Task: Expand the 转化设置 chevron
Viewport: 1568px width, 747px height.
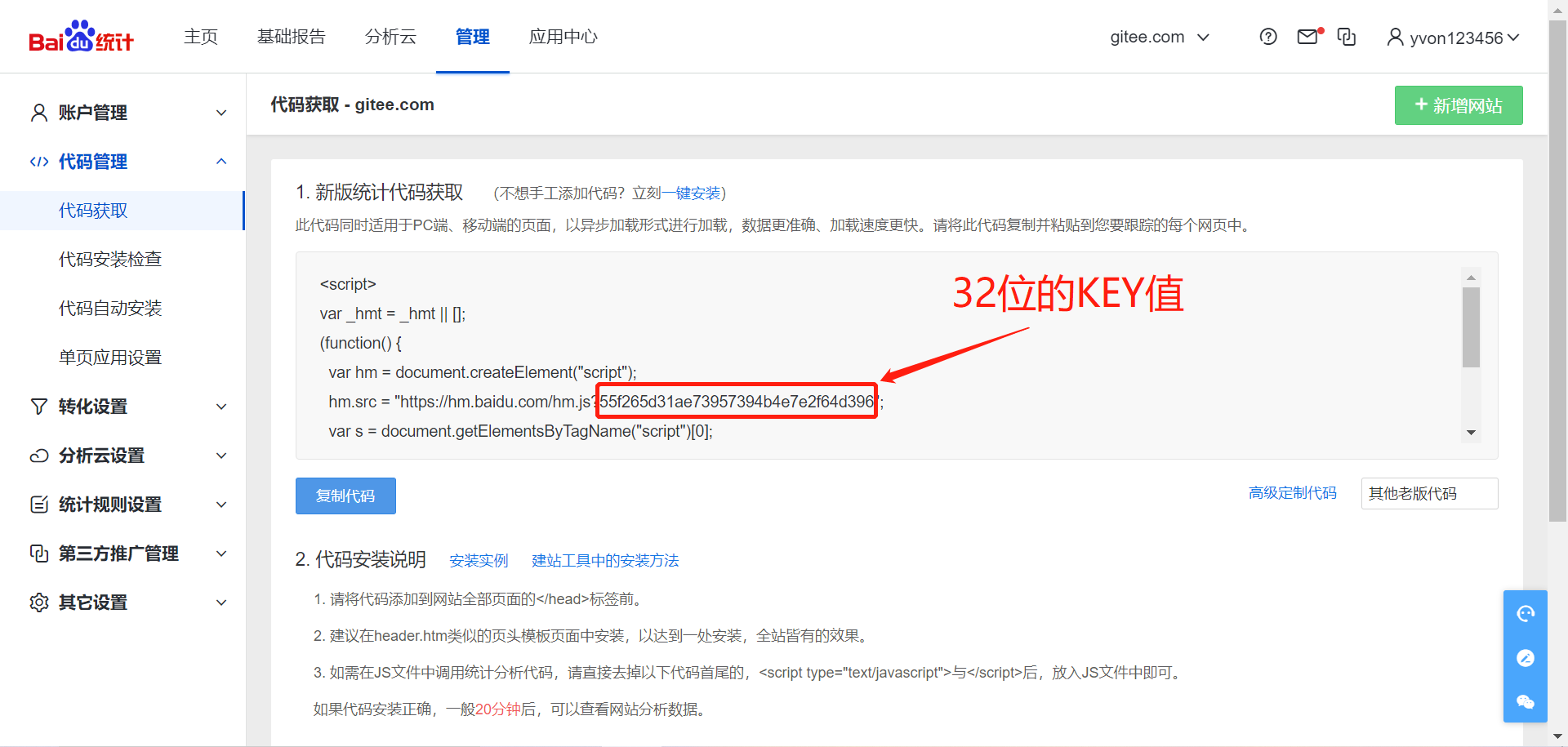Action: tap(221, 407)
